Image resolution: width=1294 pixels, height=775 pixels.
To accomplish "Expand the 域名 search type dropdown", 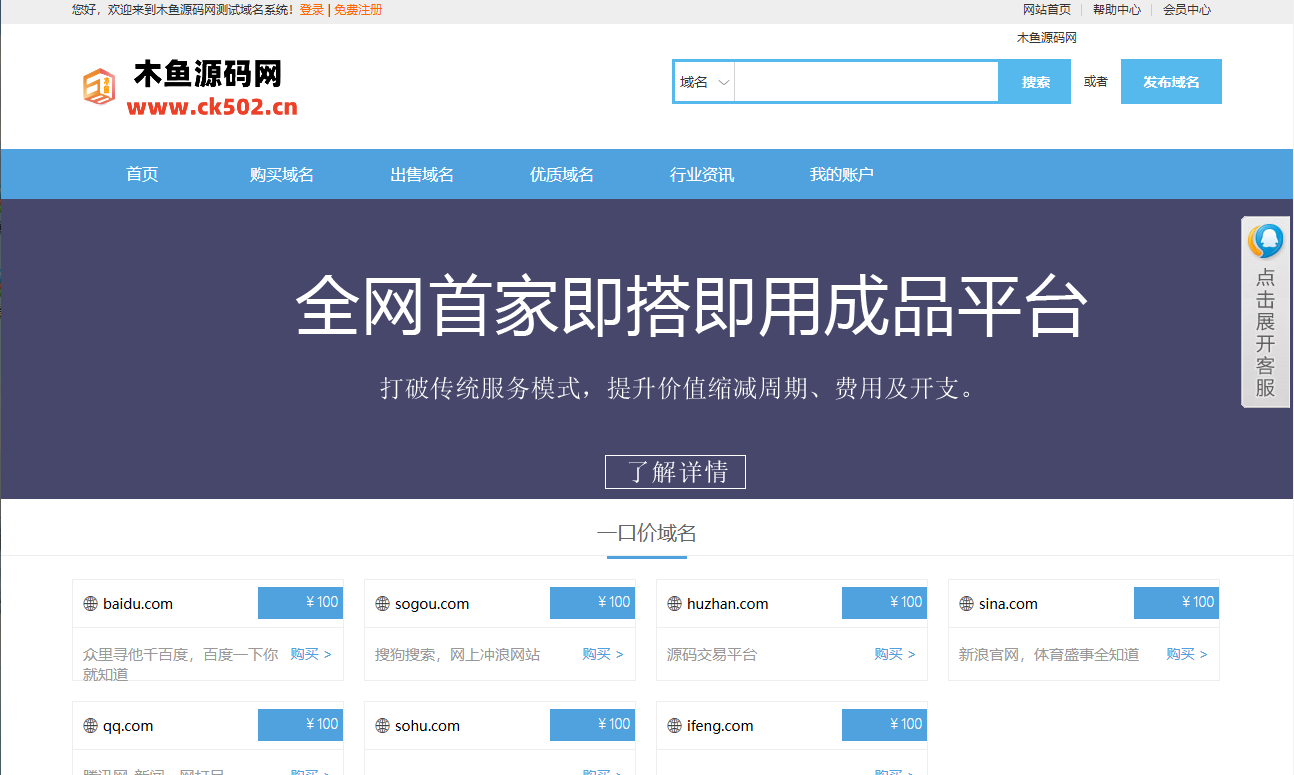I will pos(705,82).
